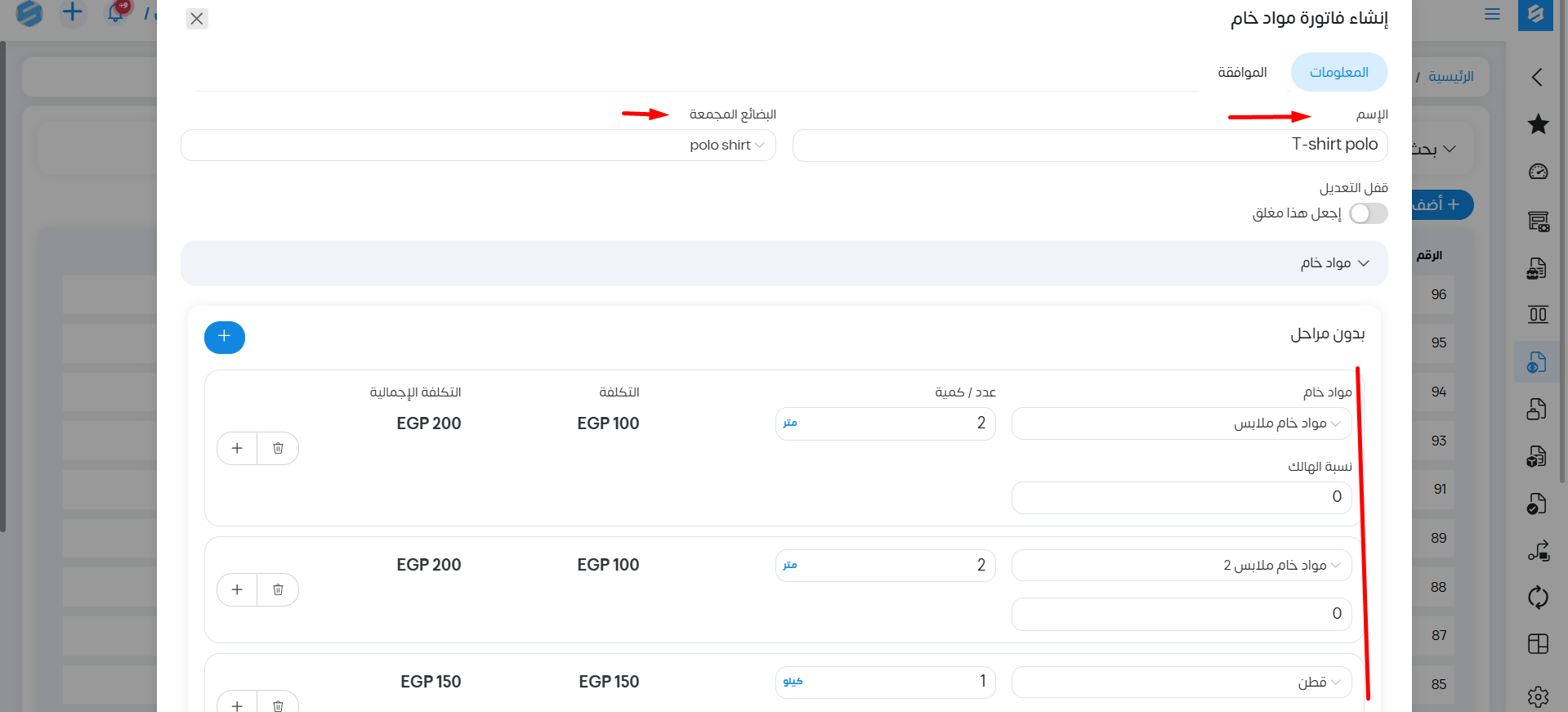Open the 'polo shirt' assembled goods dropdown
The width and height of the screenshot is (1568, 712).
pyautogui.click(x=478, y=146)
